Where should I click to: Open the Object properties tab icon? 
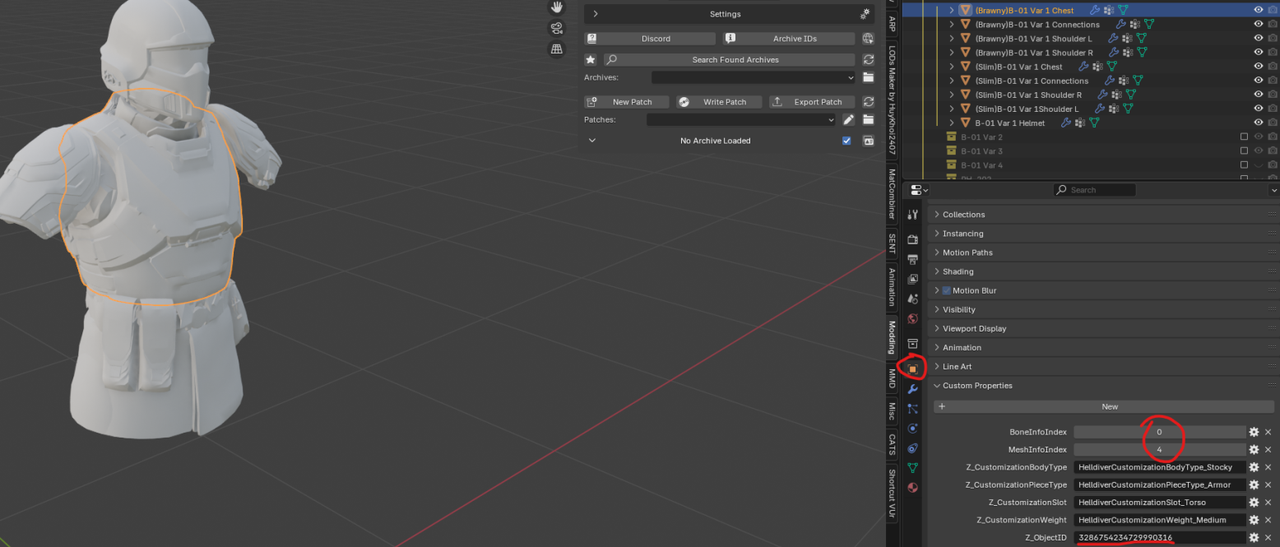tap(912, 369)
